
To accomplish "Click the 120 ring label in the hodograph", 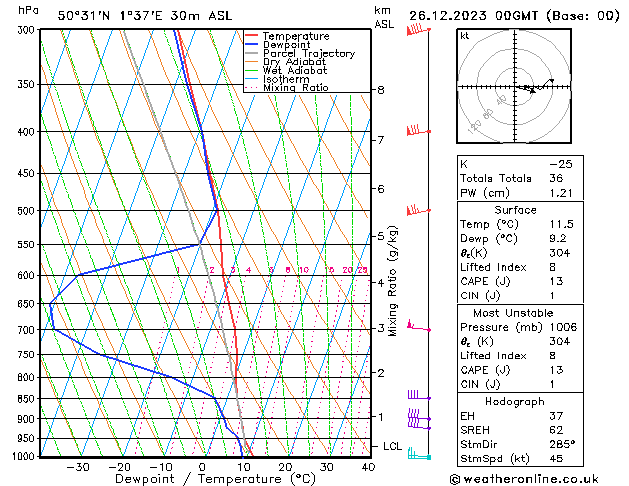I will 475,127.
